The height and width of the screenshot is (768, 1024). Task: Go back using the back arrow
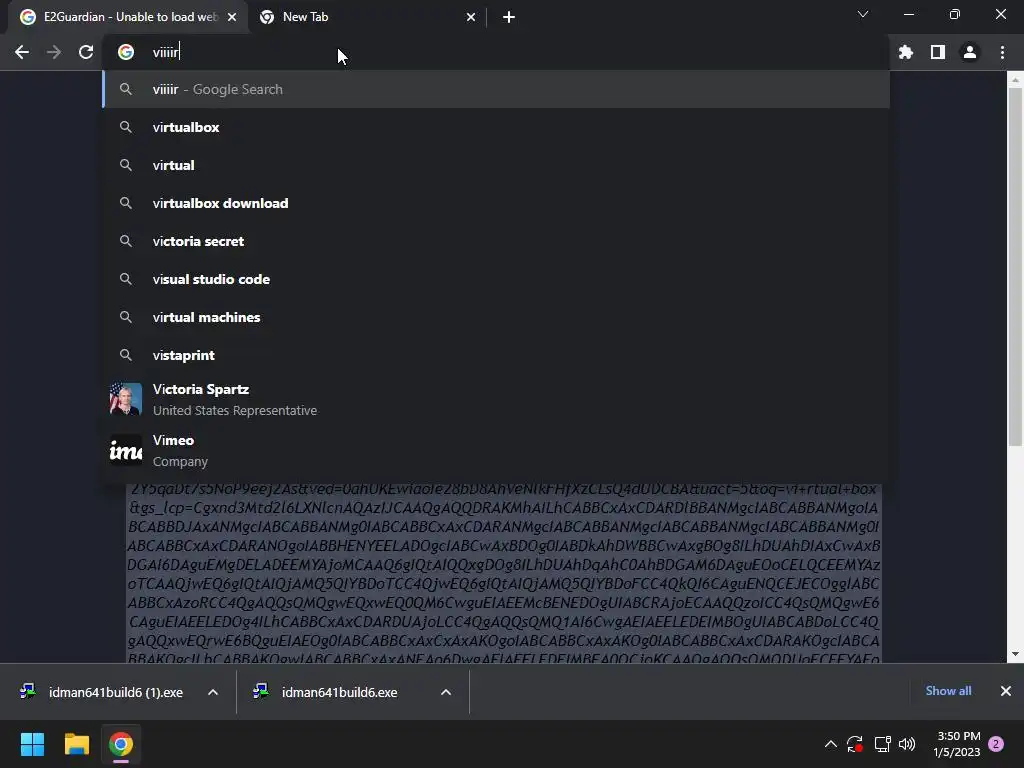22,52
